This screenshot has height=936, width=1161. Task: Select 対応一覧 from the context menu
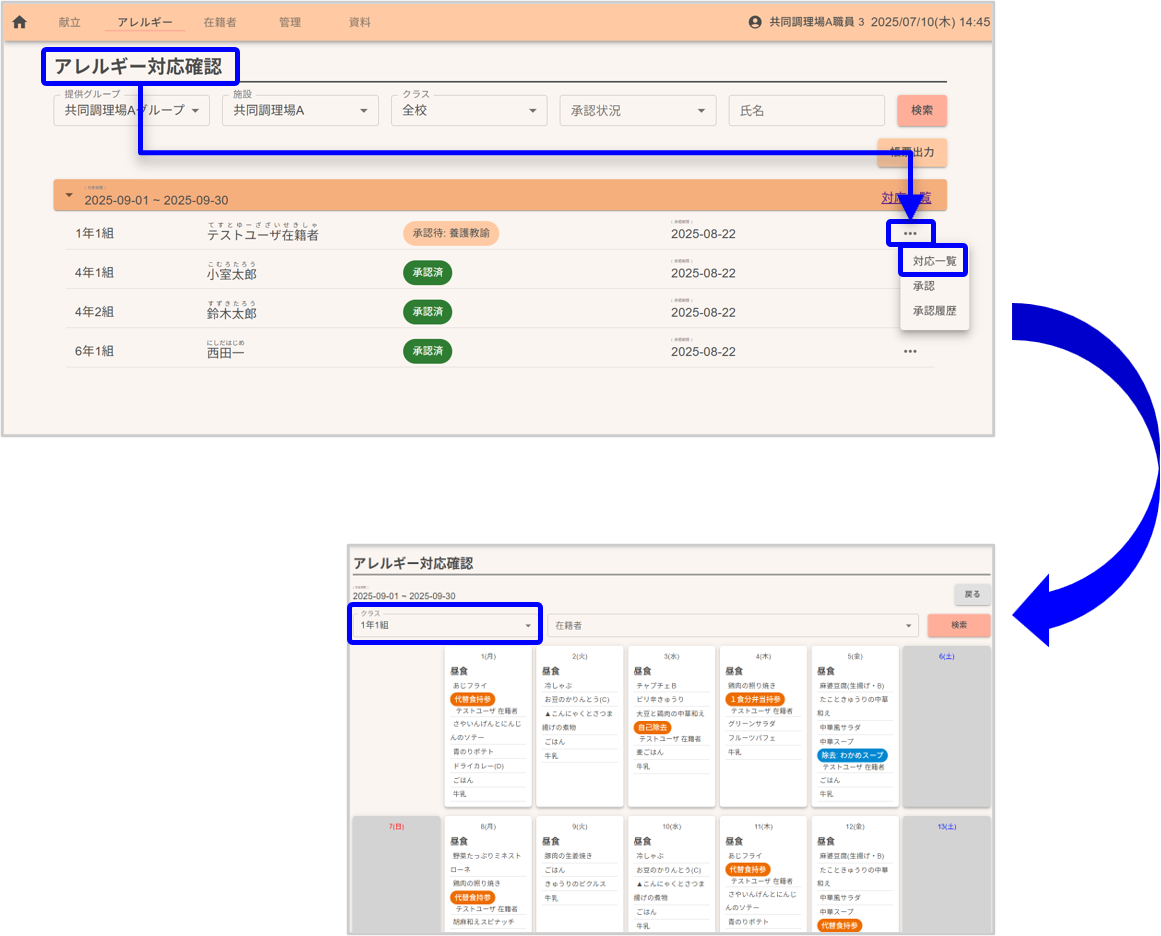(x=934, y=261)
